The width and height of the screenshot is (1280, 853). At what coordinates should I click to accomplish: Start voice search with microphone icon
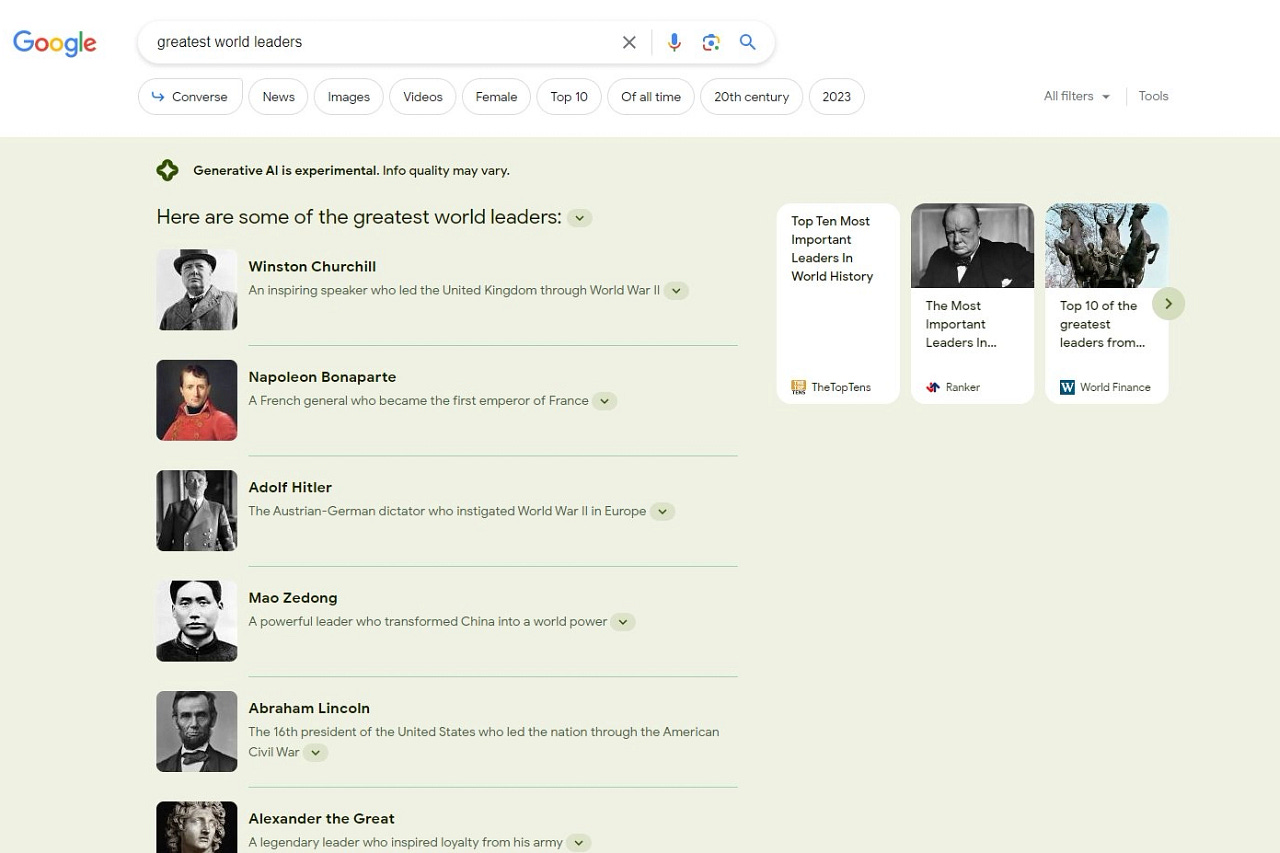[674, 42]
